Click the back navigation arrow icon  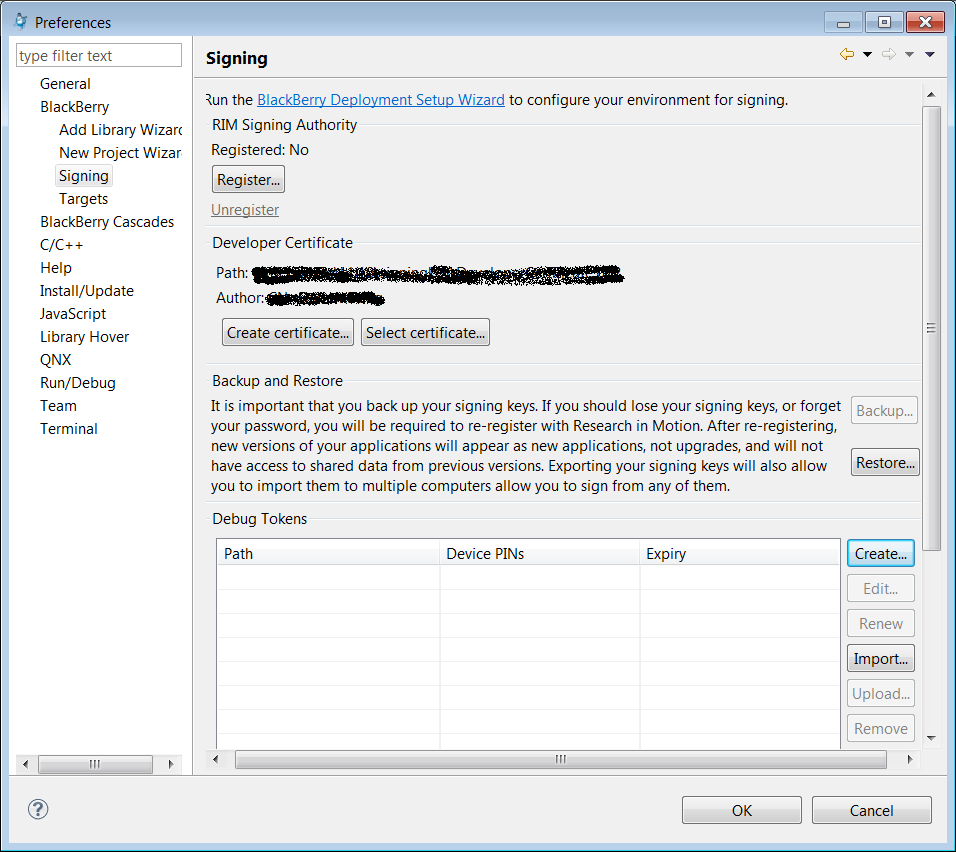tap(847, 55)
